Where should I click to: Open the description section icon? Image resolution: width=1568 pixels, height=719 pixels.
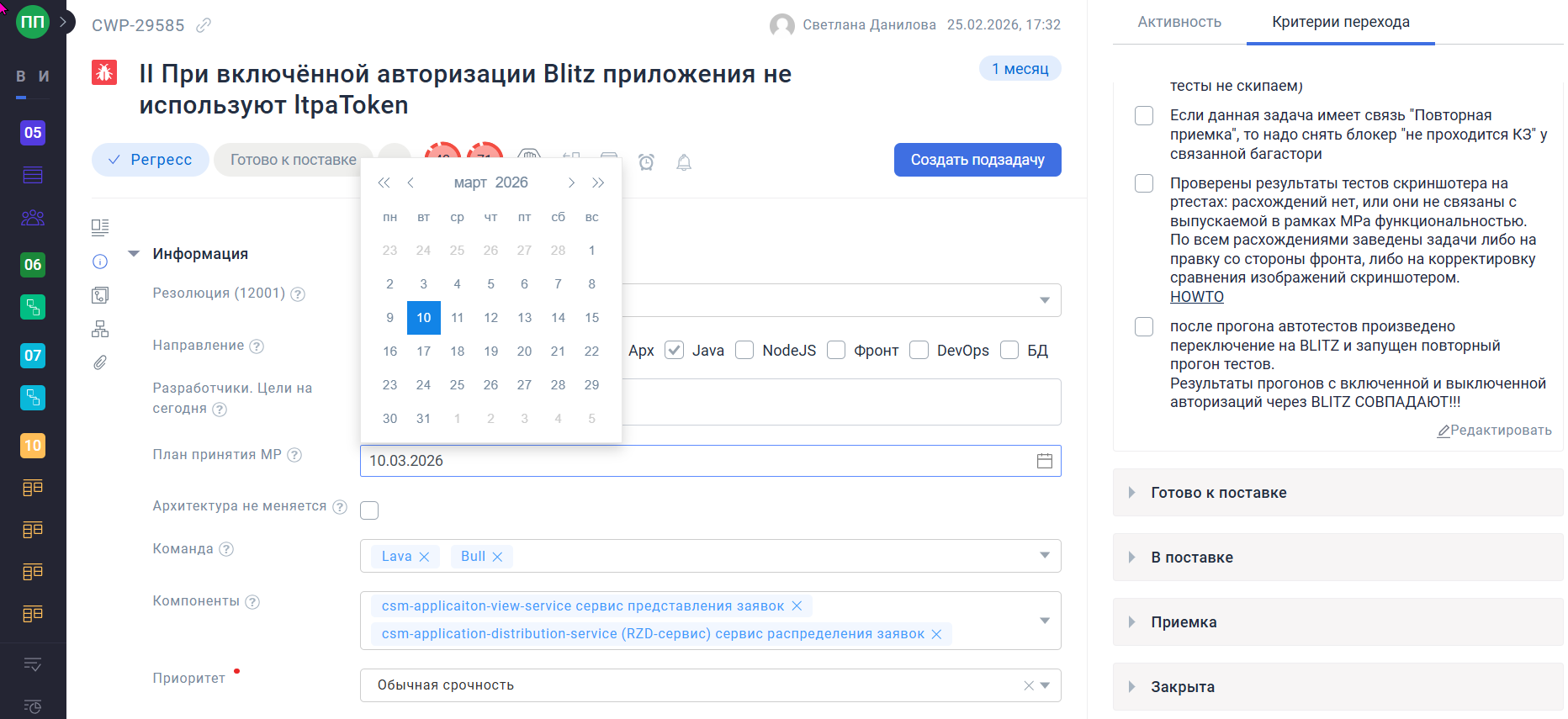100,227
